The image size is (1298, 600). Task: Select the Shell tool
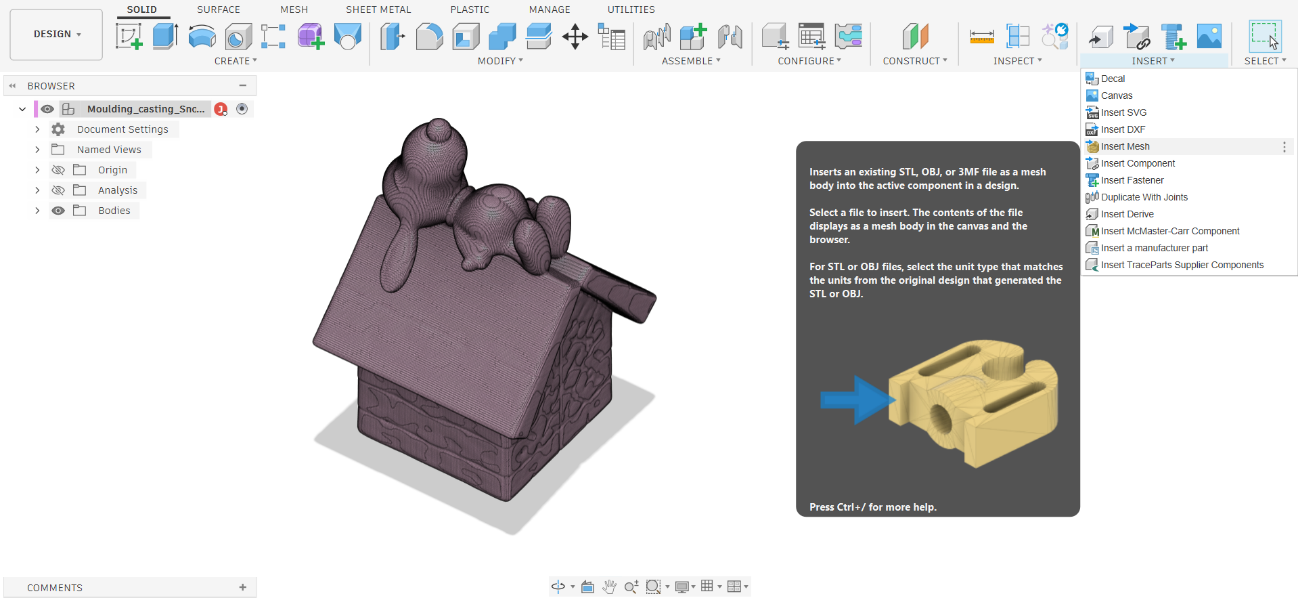coord(466,38)
